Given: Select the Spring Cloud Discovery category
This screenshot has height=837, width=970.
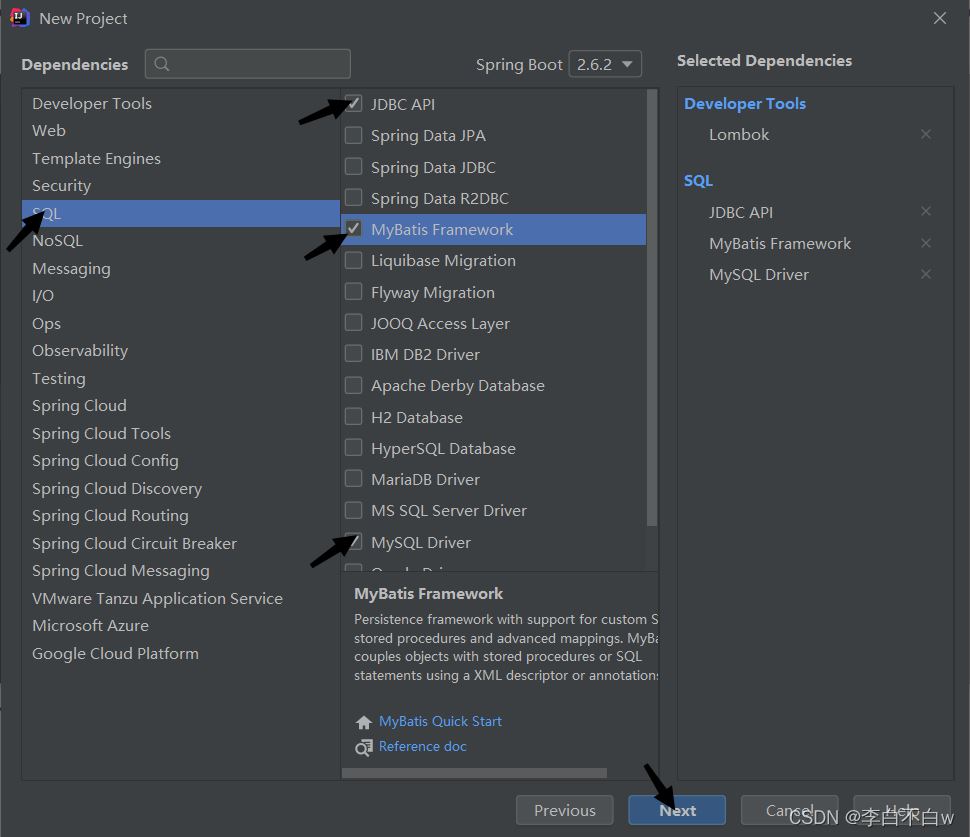Looking at the screenshot, I should (181, 488).
